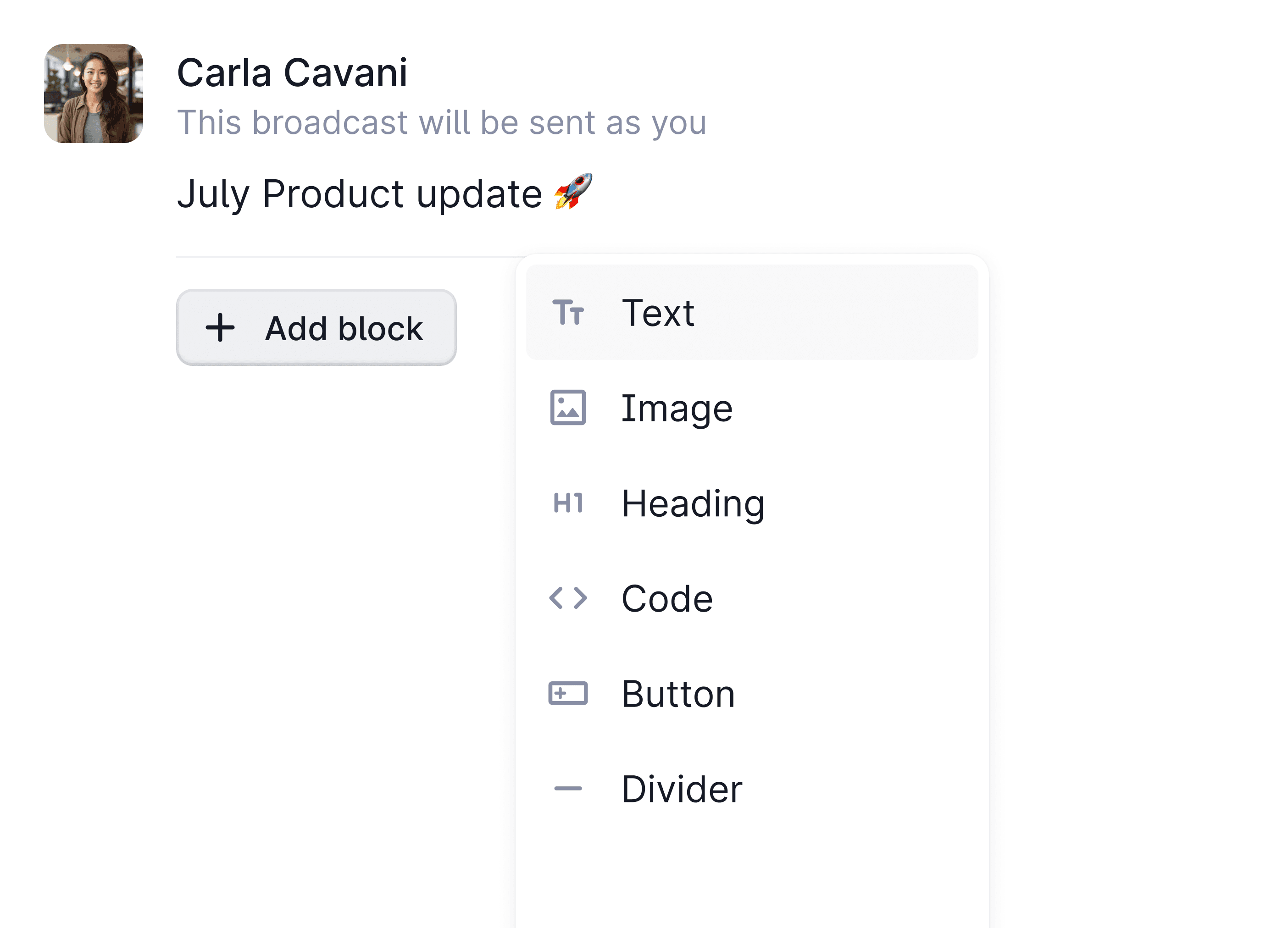Select the Text menu entry label

tap(658, 313)
